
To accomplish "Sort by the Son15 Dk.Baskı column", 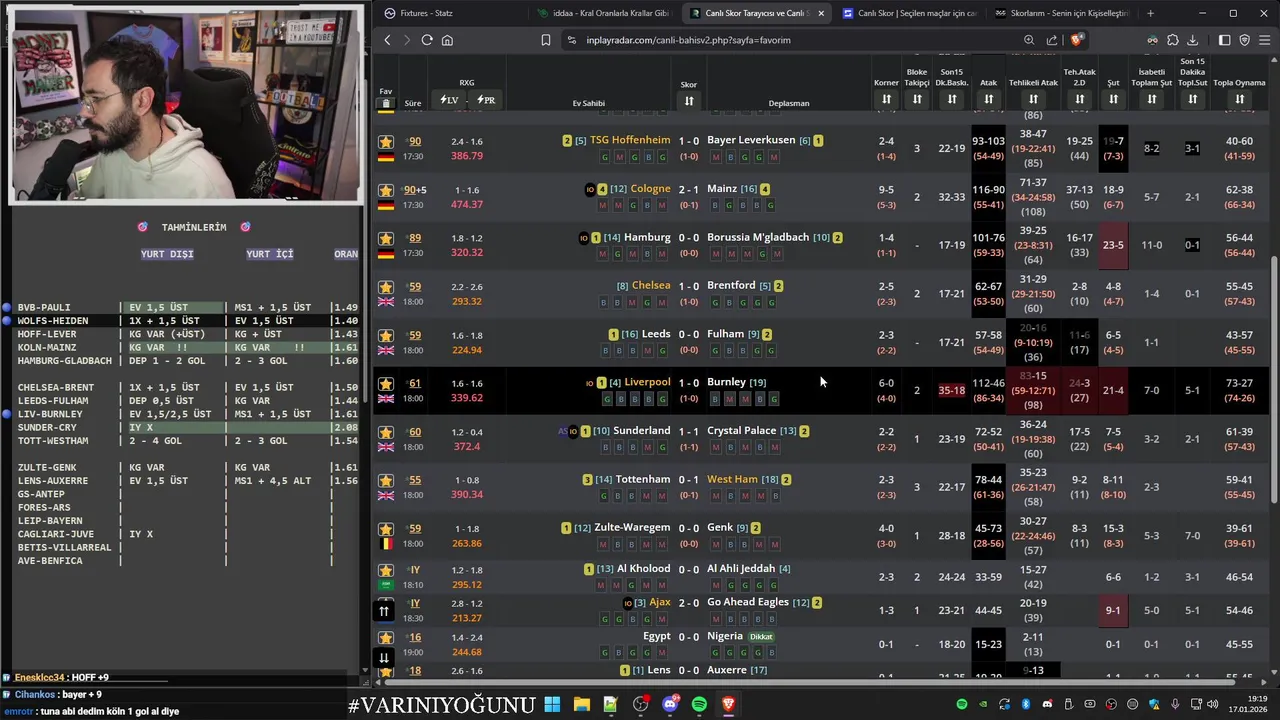I will [x=952, y=99].
